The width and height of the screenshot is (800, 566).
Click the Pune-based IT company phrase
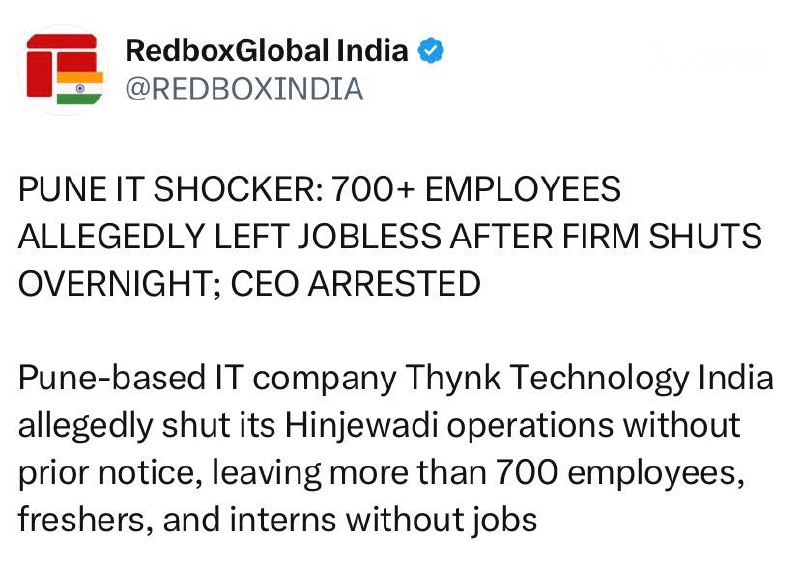click(207, 379)
